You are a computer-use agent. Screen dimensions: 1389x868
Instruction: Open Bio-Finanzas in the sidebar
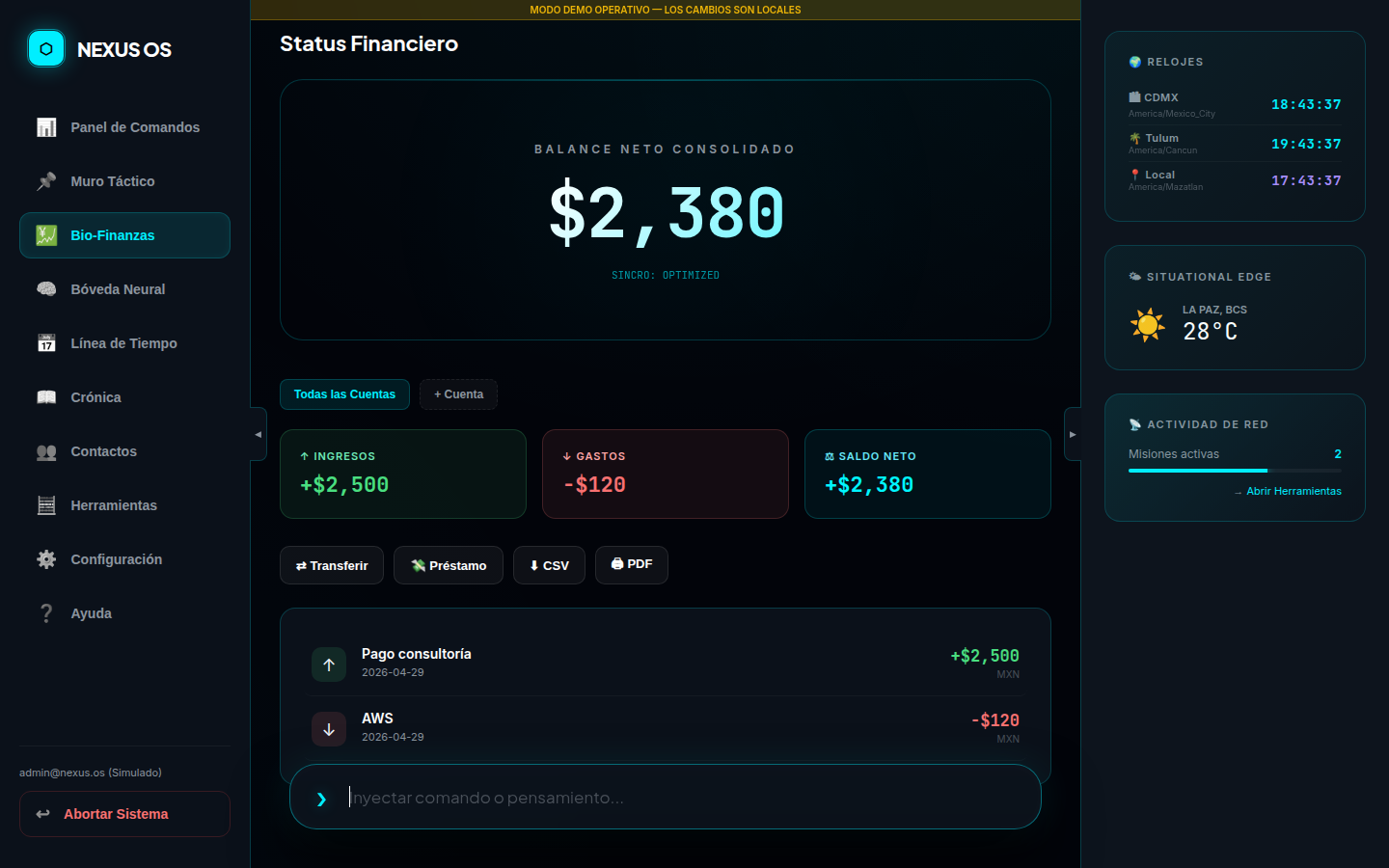pos(124,235)
